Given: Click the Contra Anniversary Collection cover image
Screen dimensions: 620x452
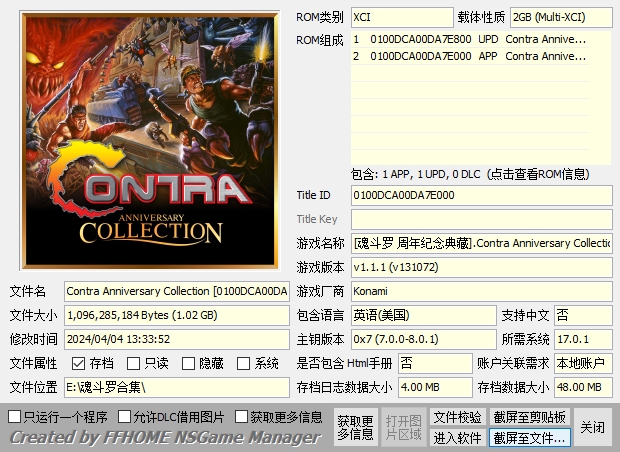Looking at the screenshot, I should pos(148,140).
